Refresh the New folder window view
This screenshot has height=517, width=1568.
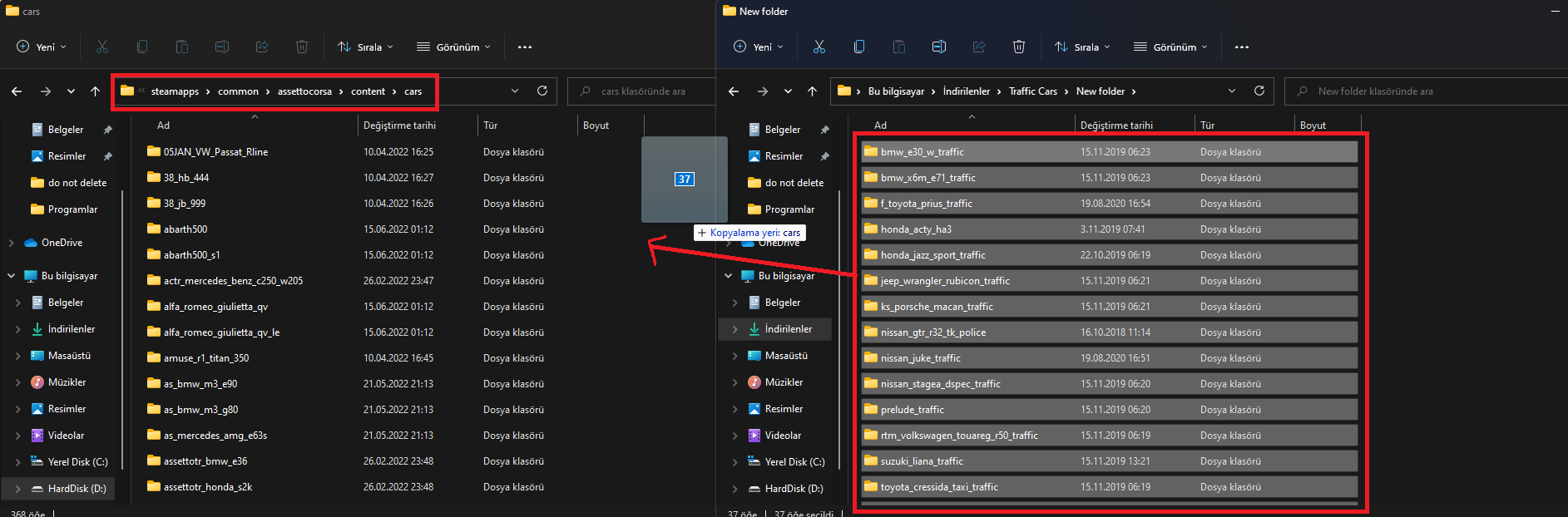[x=1259, y=91]
